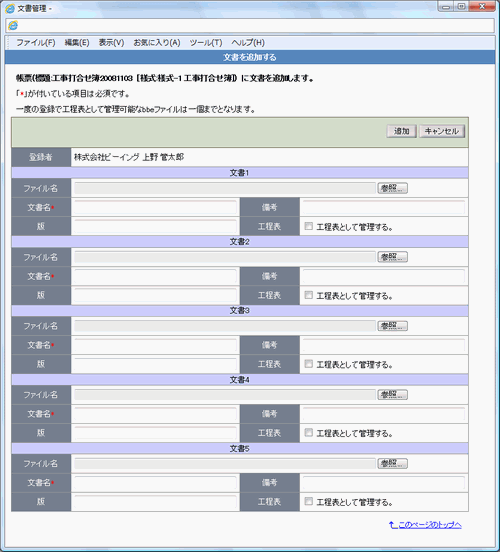Click the Internet Explorer icon in the address bar

coord(13,25)
